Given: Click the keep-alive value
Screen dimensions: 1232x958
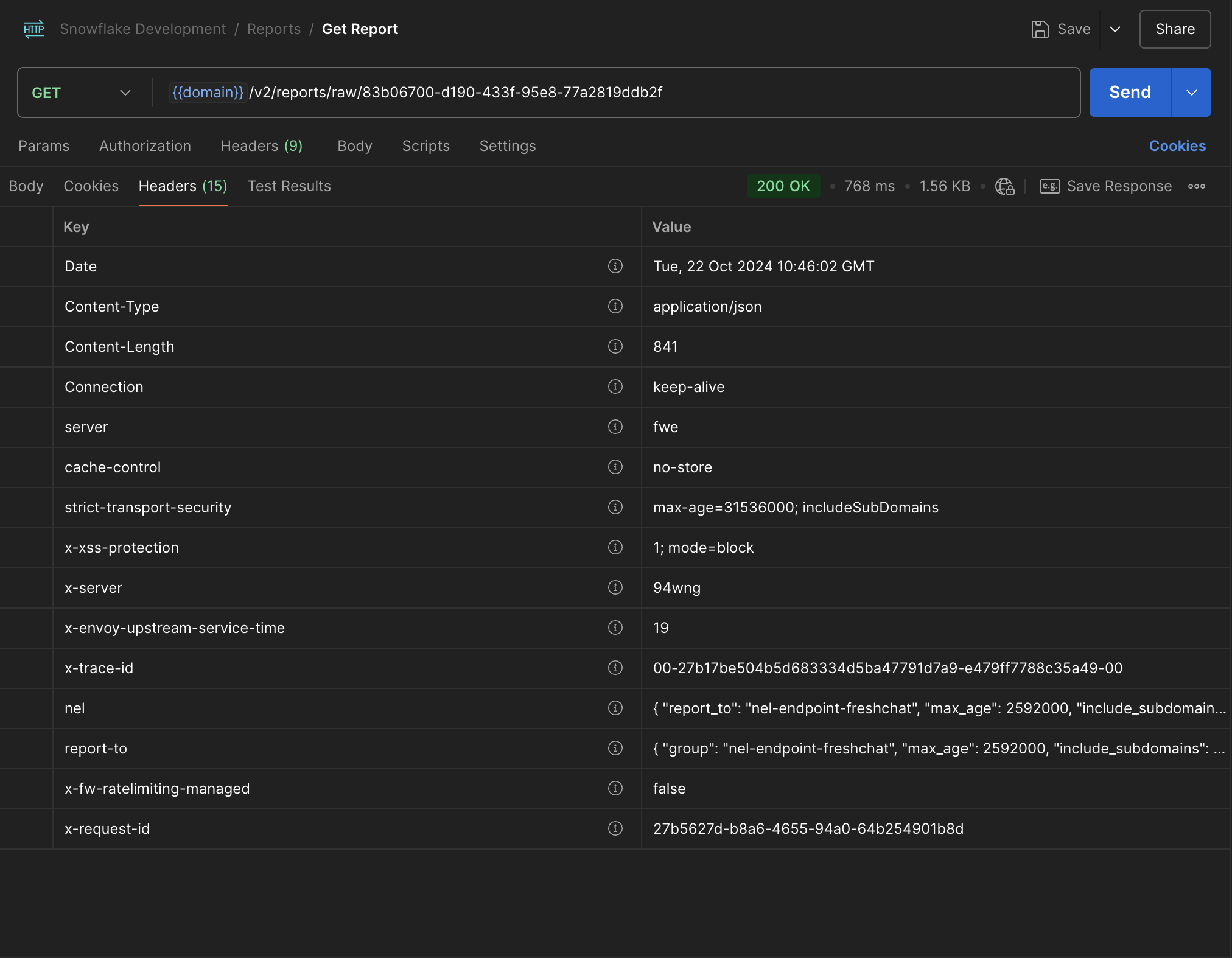Looking at the screenshot, I should (x=688, y=387).
